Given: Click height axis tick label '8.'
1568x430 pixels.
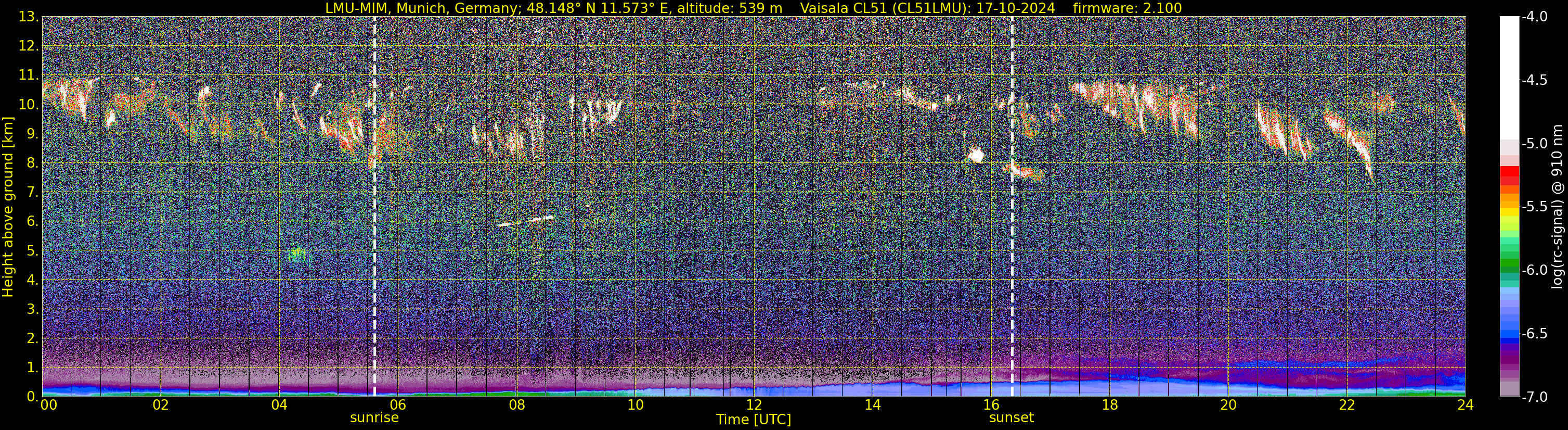Looking at the screenshot, I should [32, 163].
